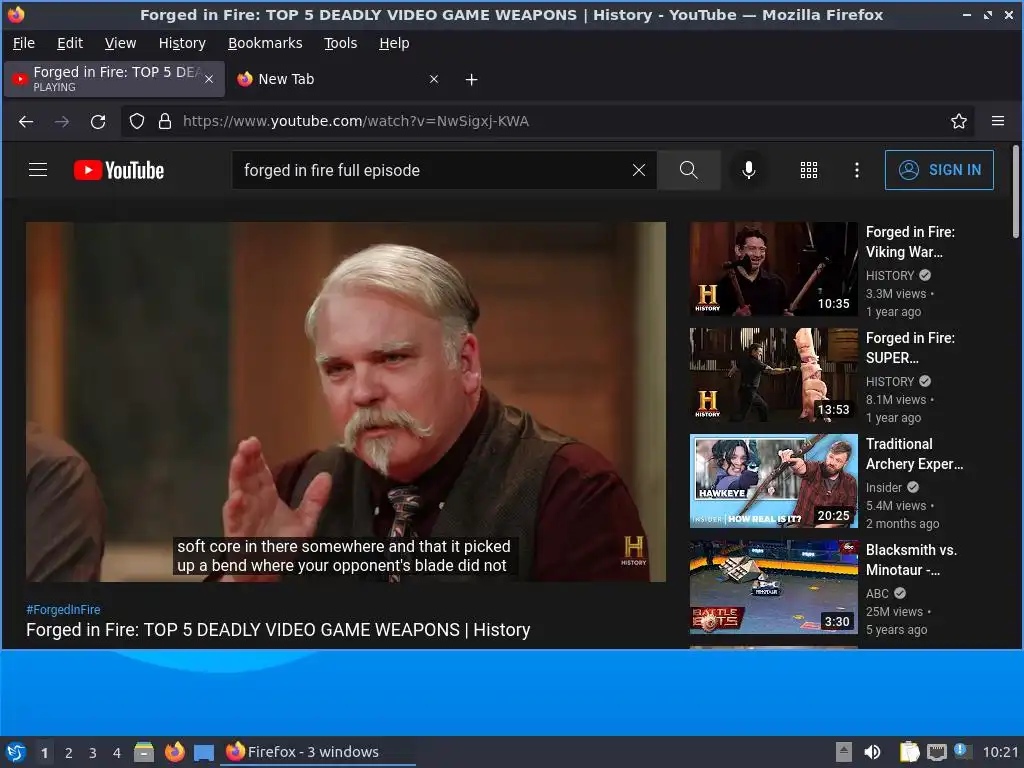1024x768 pixels.
Task: Click the main video title text
Action: [278, 630]
